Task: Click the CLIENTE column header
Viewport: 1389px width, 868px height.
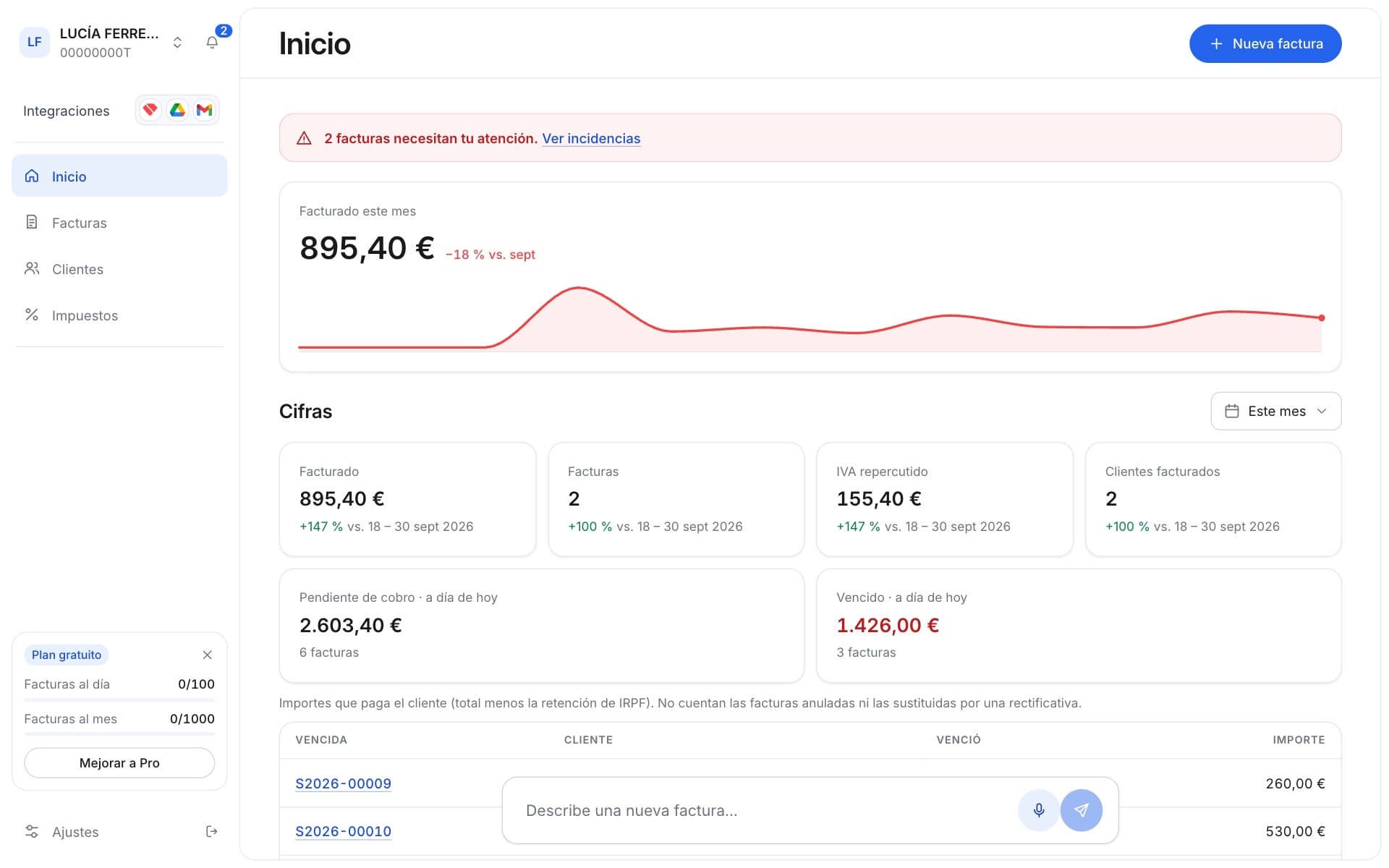Action: (588, 739)
